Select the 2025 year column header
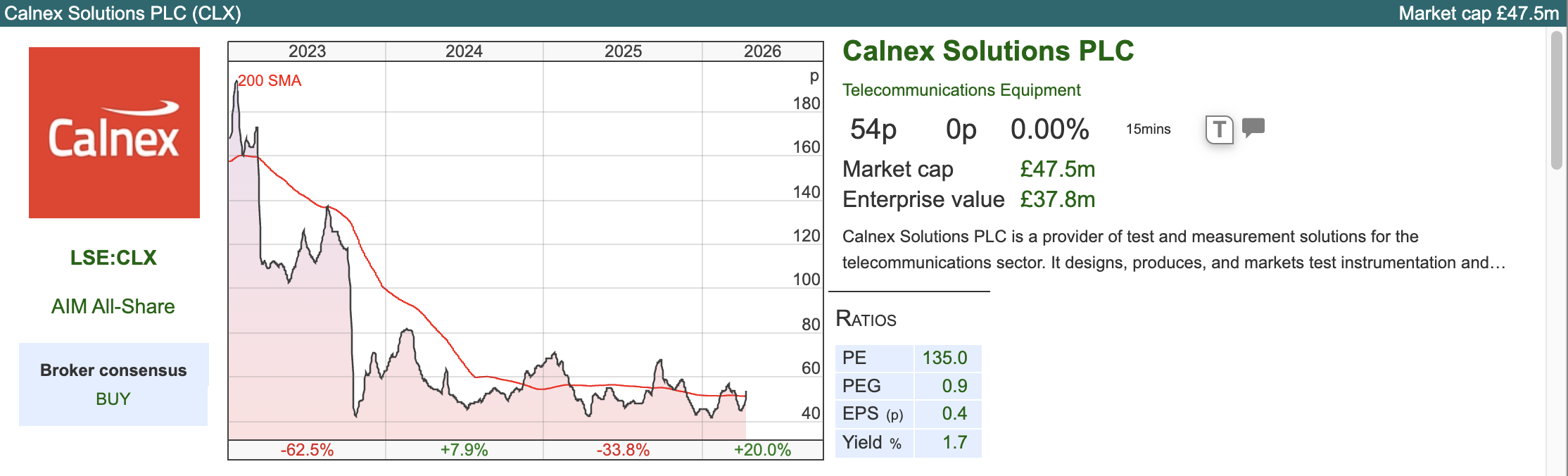Image resolution: width=1568 pixels, height=476 pixels. coord(623,51)
